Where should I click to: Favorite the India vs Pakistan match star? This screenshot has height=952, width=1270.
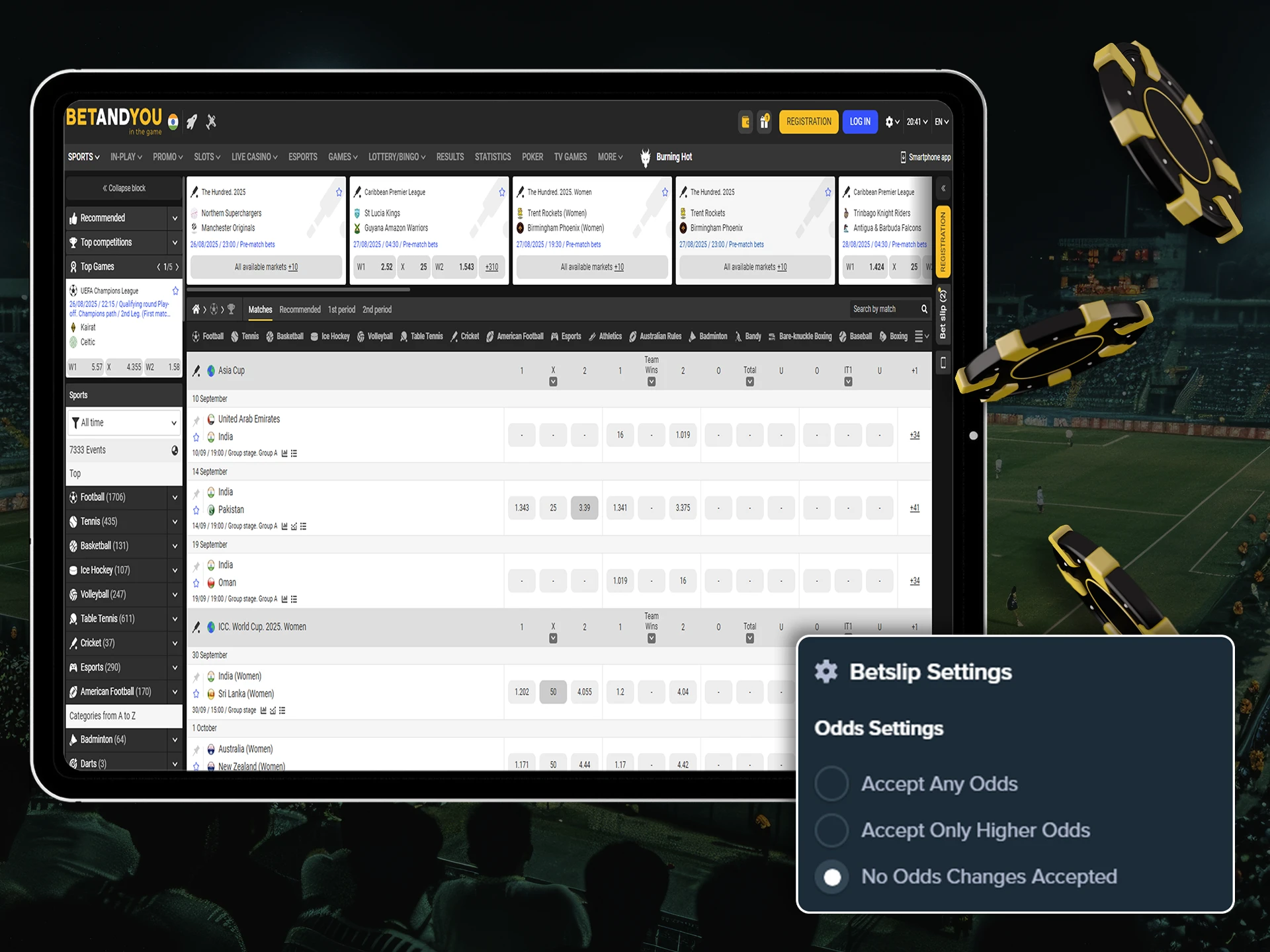(196, 510)
